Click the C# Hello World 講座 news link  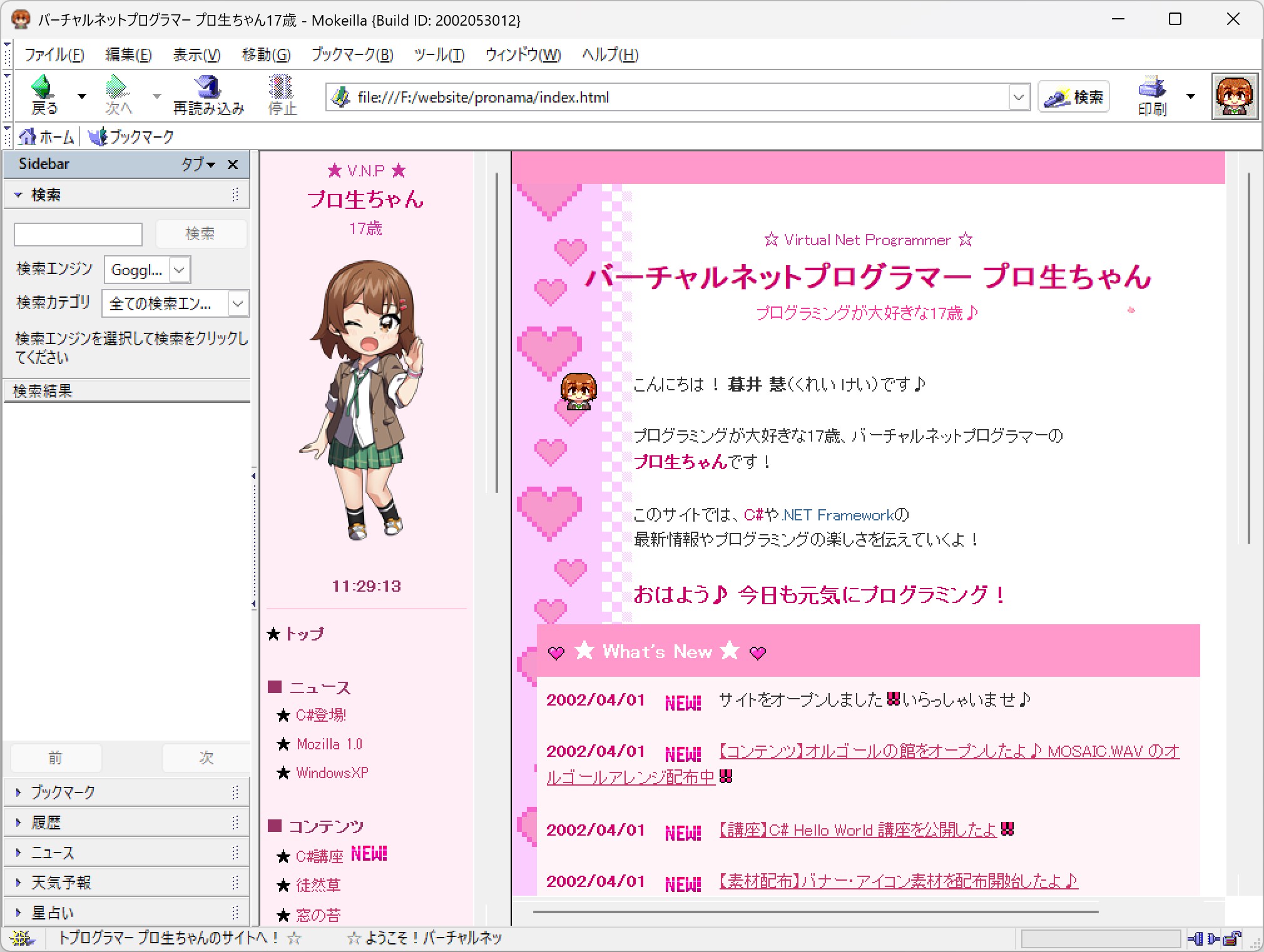tap(857, 830)
